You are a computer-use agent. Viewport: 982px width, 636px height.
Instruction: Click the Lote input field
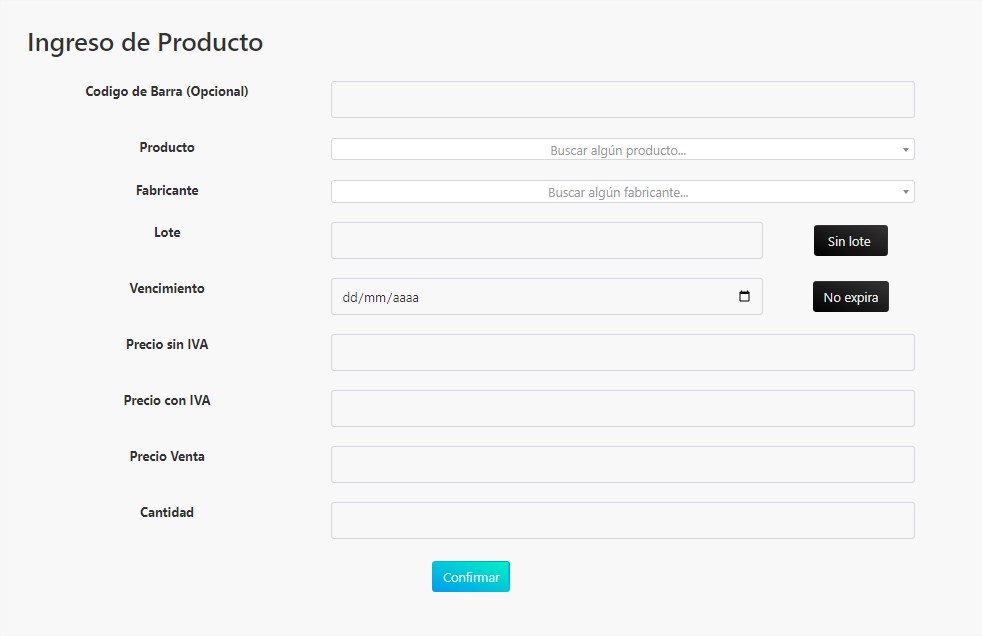click(x=547, y=240)
